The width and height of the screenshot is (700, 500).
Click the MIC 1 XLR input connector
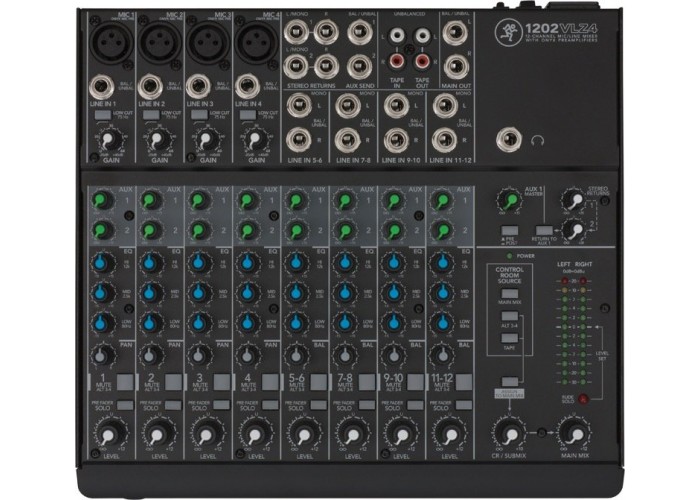click(x=110, y=41)
